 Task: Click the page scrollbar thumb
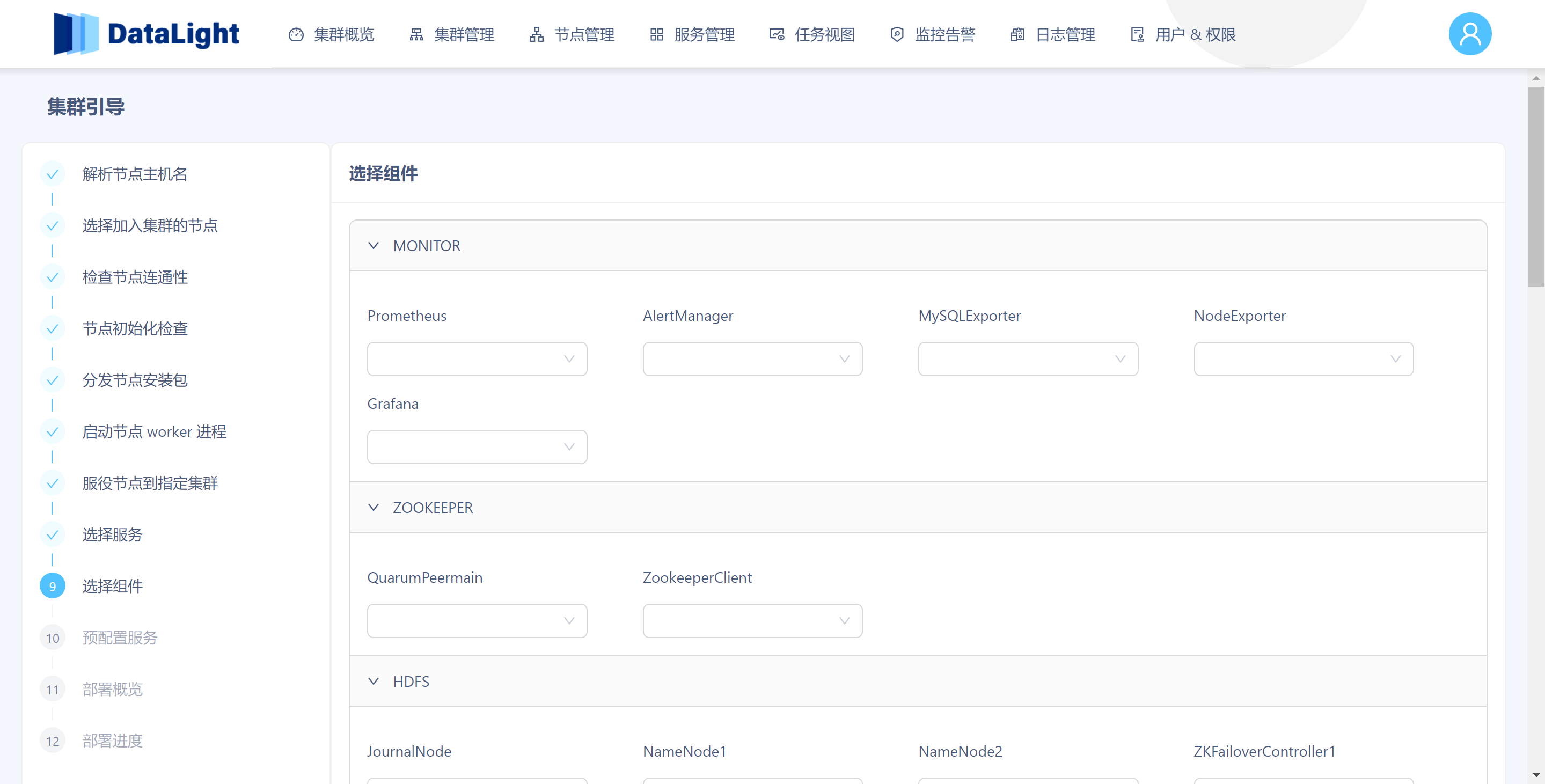pos(1536,187)
